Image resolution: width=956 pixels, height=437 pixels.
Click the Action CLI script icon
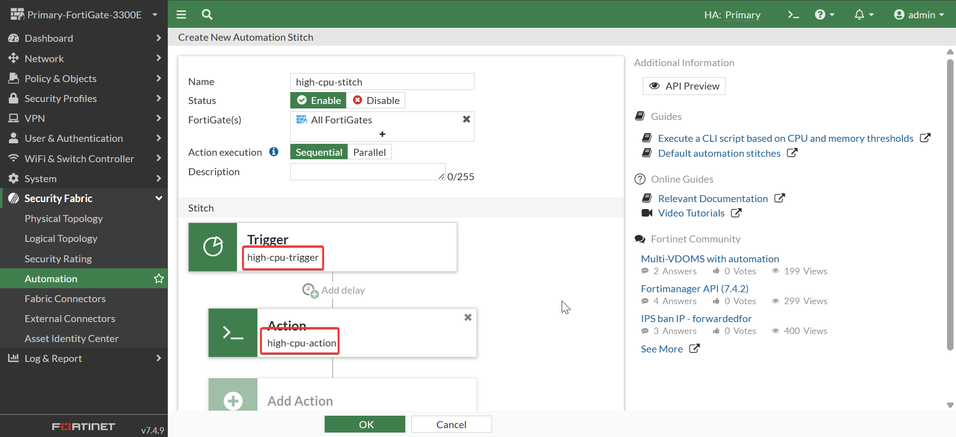tap(233, 332)
